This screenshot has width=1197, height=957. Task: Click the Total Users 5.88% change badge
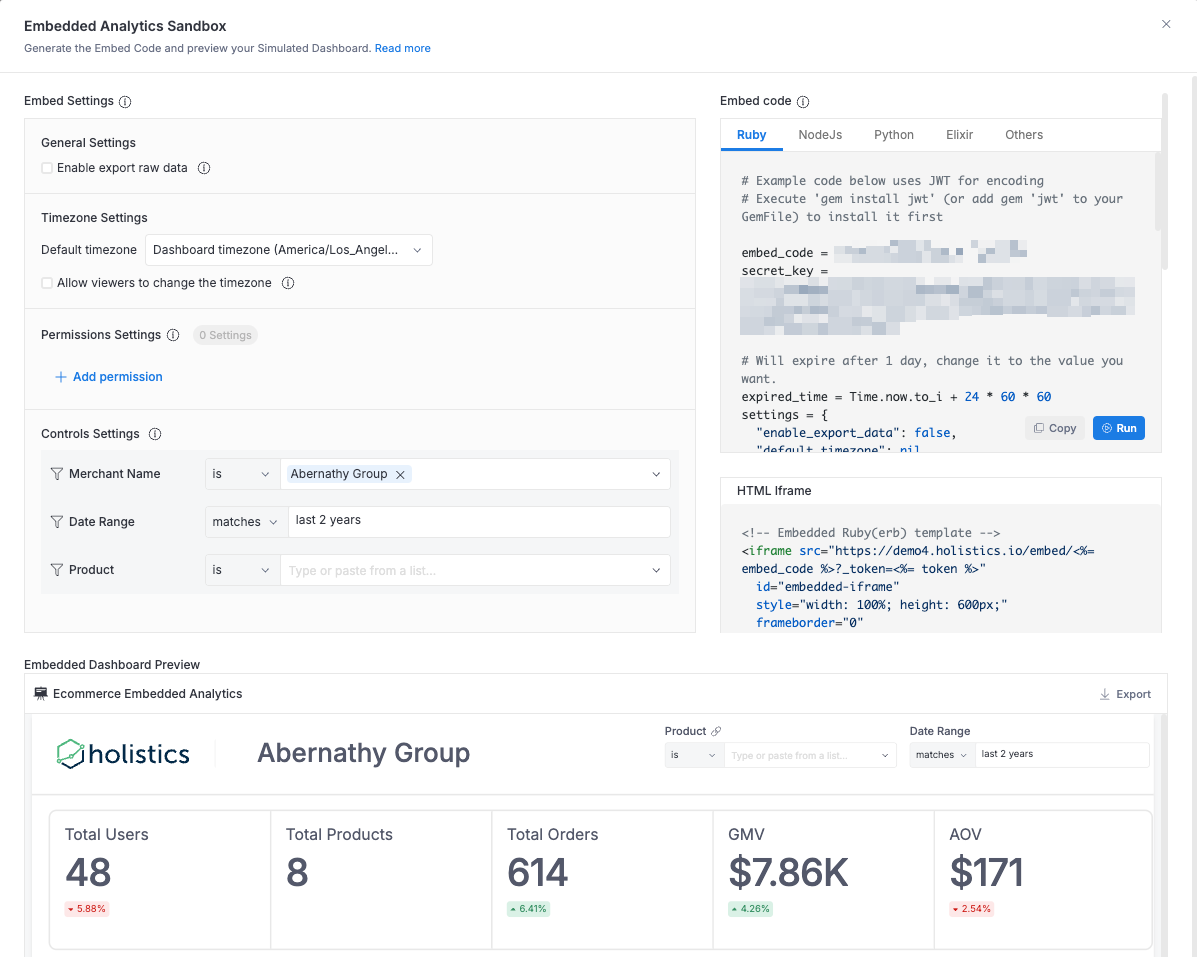click(x=87, y=909)
